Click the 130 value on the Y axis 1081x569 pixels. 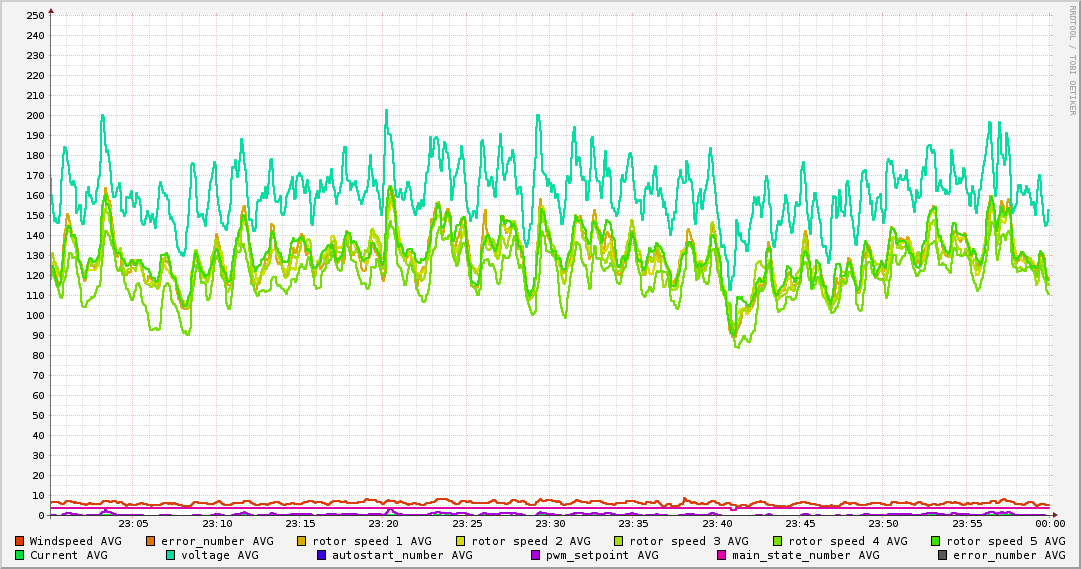pyautogui.click(x=34, y=256)
